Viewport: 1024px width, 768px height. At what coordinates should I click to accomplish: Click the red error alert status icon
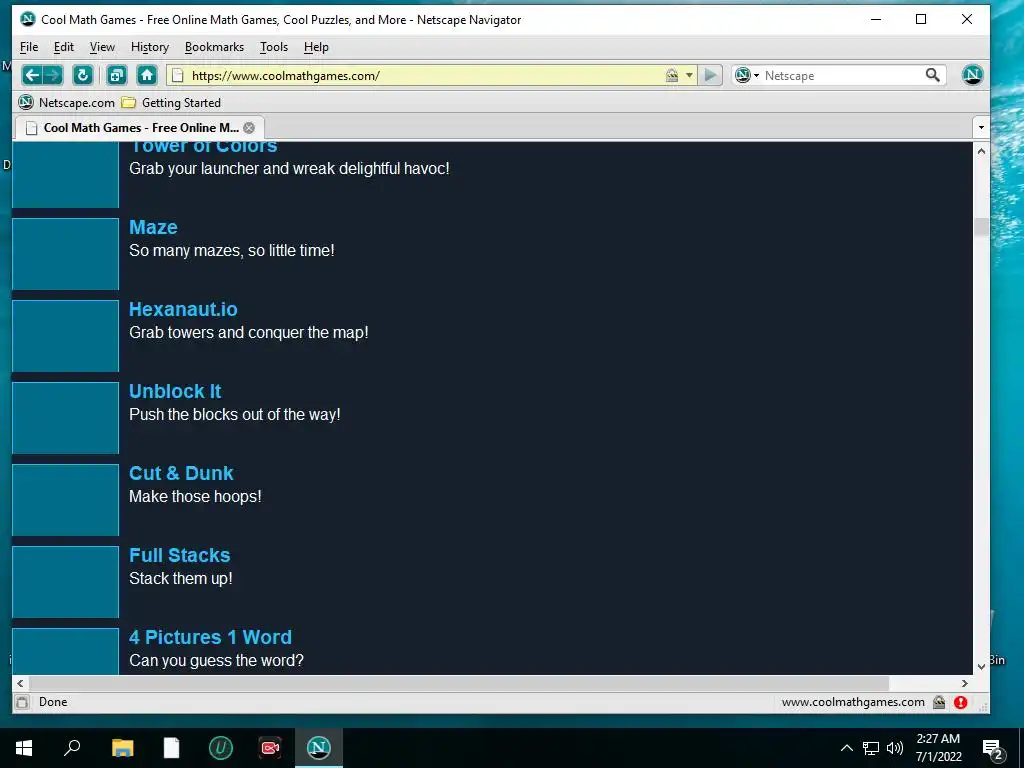point(960,702)
